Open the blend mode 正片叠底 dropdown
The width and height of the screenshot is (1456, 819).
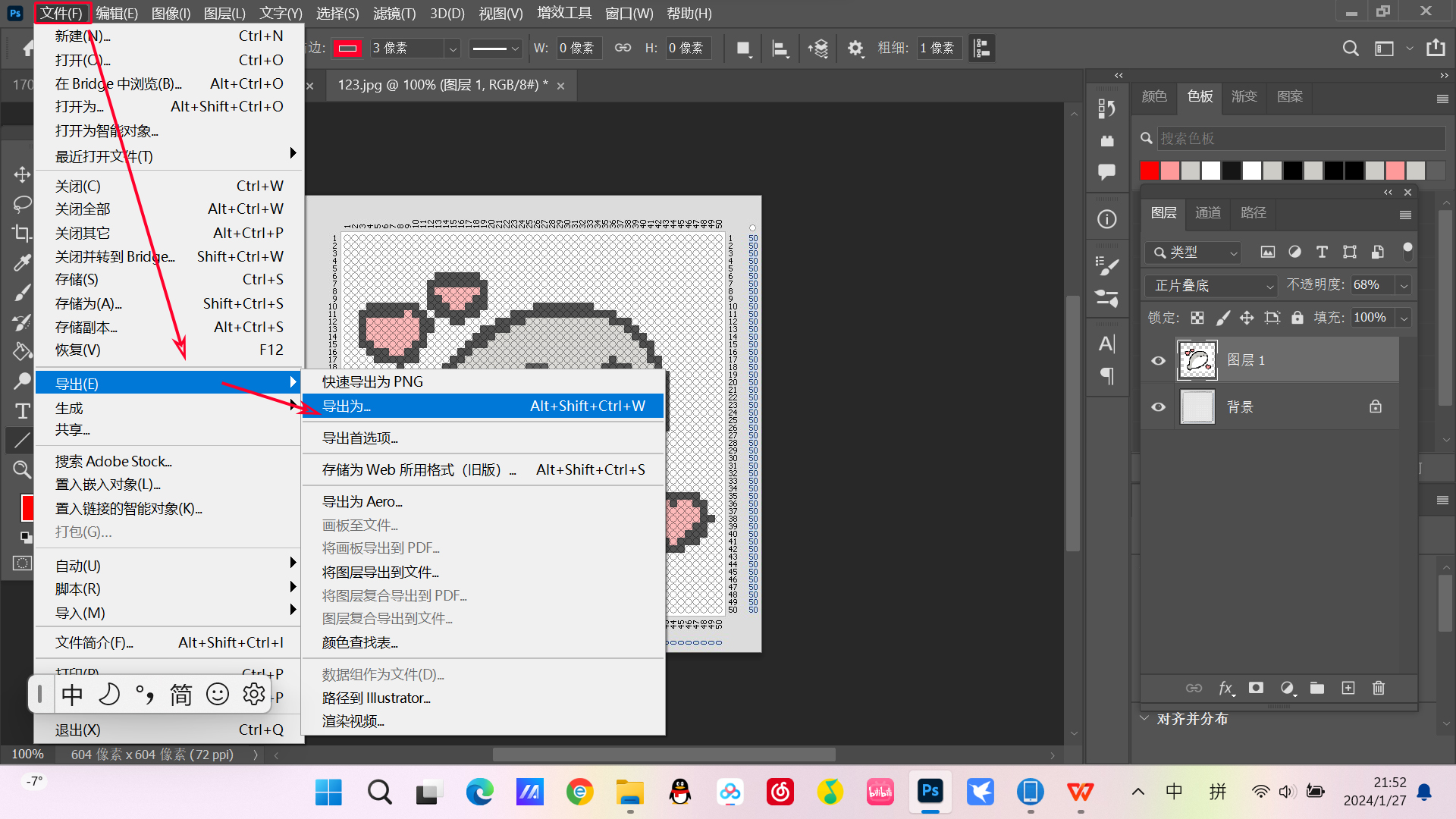pyautogui.click(x=1211, y=285)
